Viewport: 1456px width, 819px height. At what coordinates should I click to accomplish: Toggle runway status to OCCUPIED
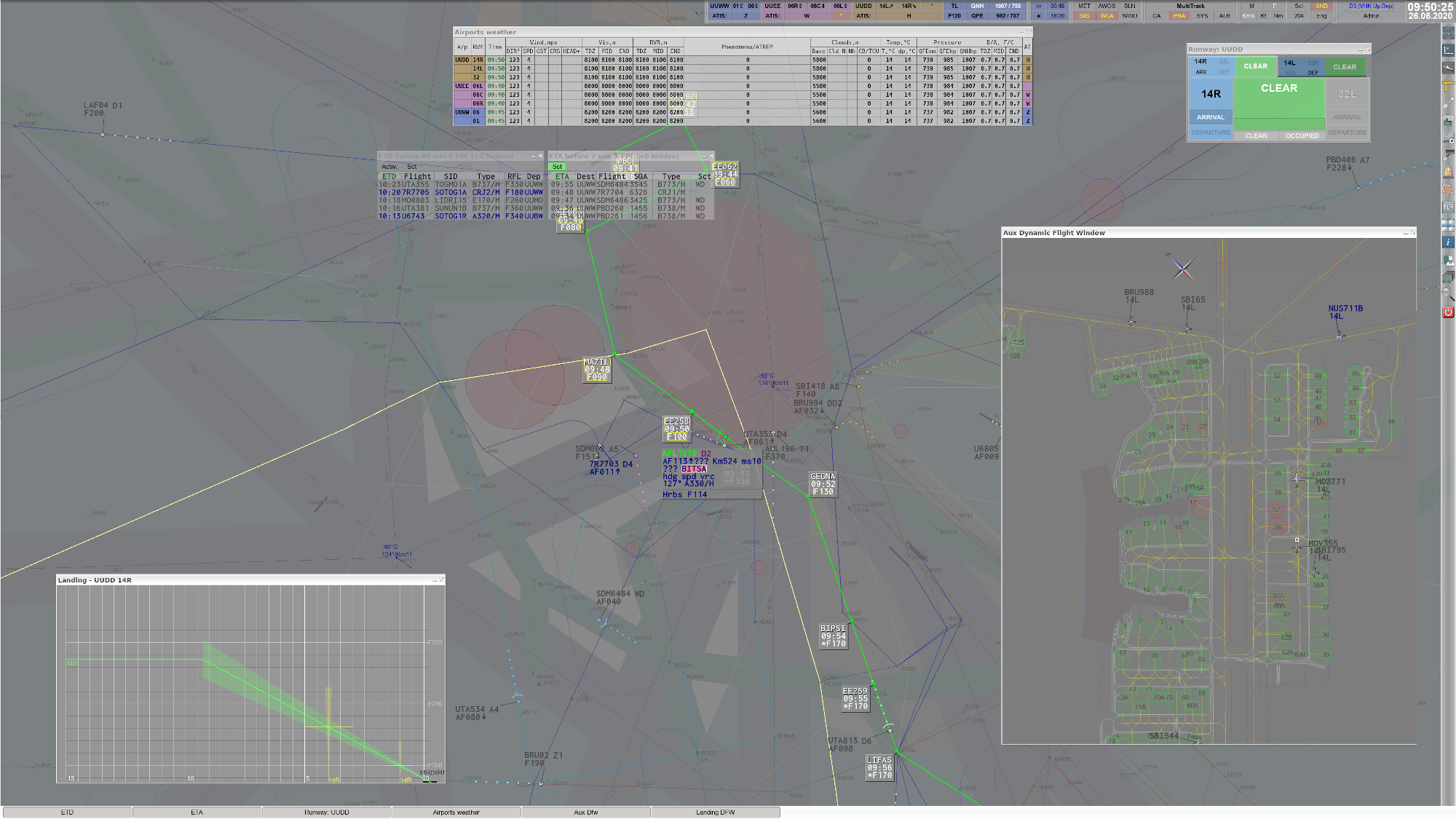pos(1302,135)
